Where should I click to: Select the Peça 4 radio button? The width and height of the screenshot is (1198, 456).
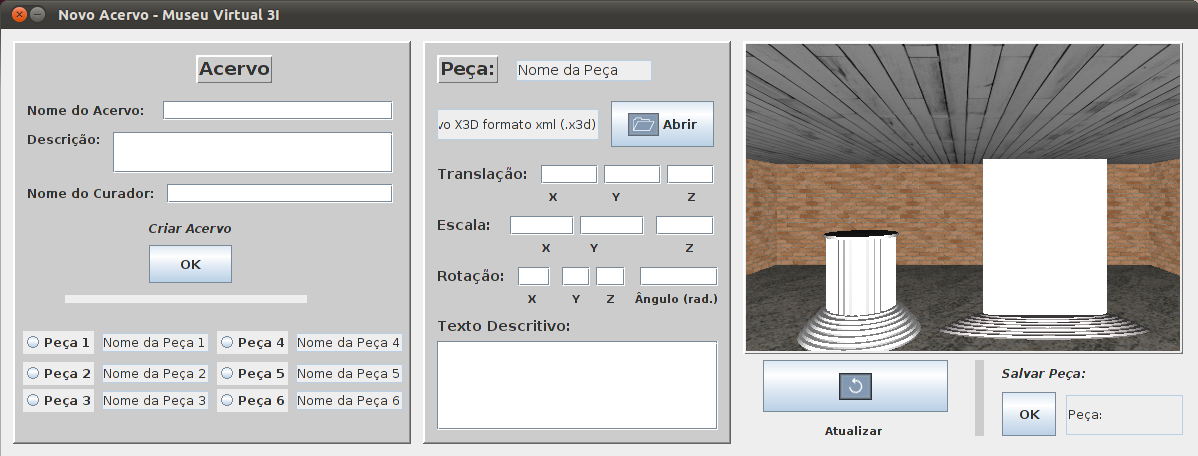click(227, 343)
